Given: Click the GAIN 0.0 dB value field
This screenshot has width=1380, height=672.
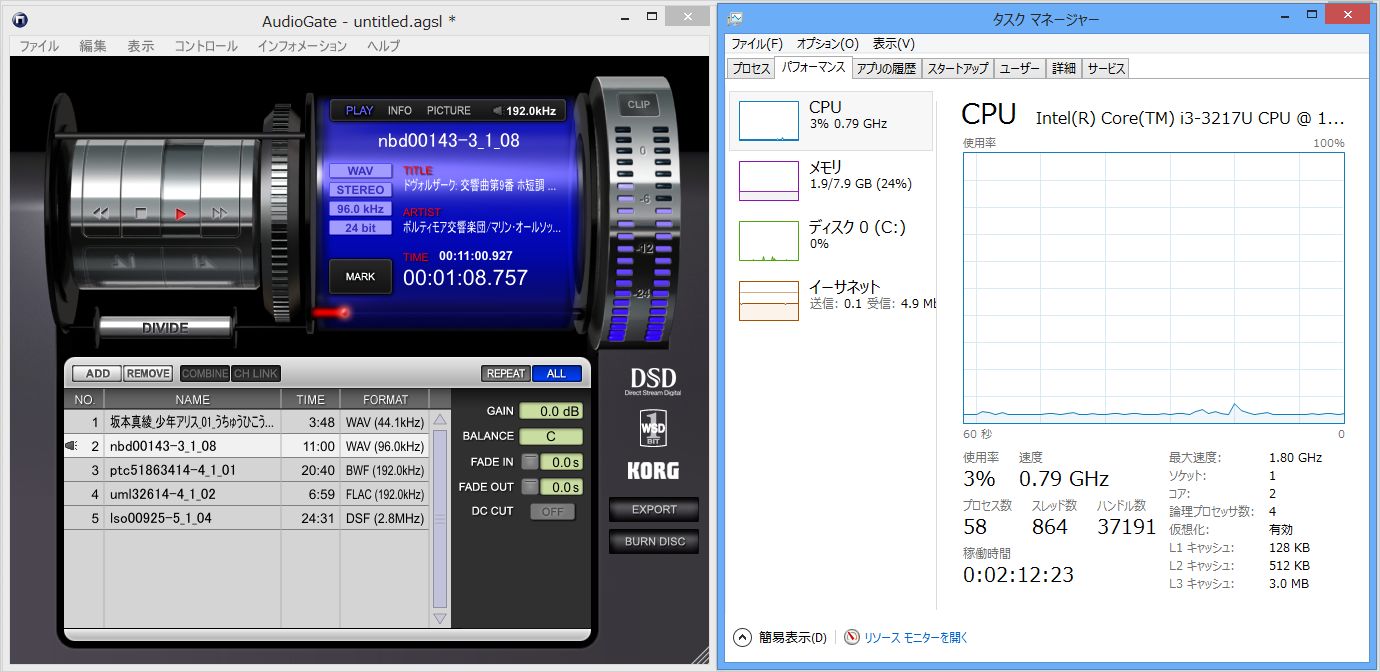Looking at the screenshot, I should (x=550, y=411).
